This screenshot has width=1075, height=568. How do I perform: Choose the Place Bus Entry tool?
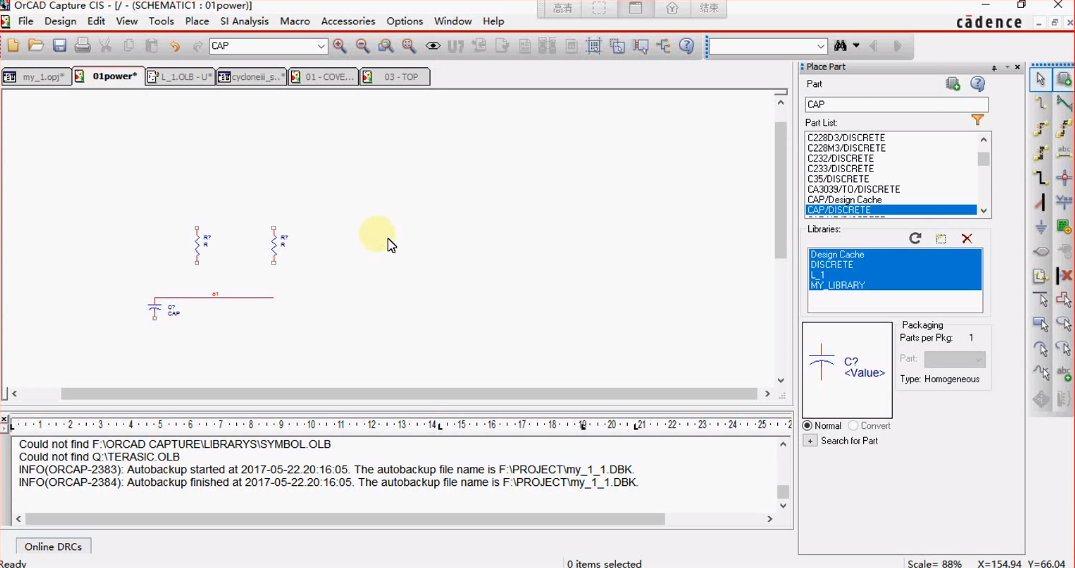click(x=1041, y=202)
